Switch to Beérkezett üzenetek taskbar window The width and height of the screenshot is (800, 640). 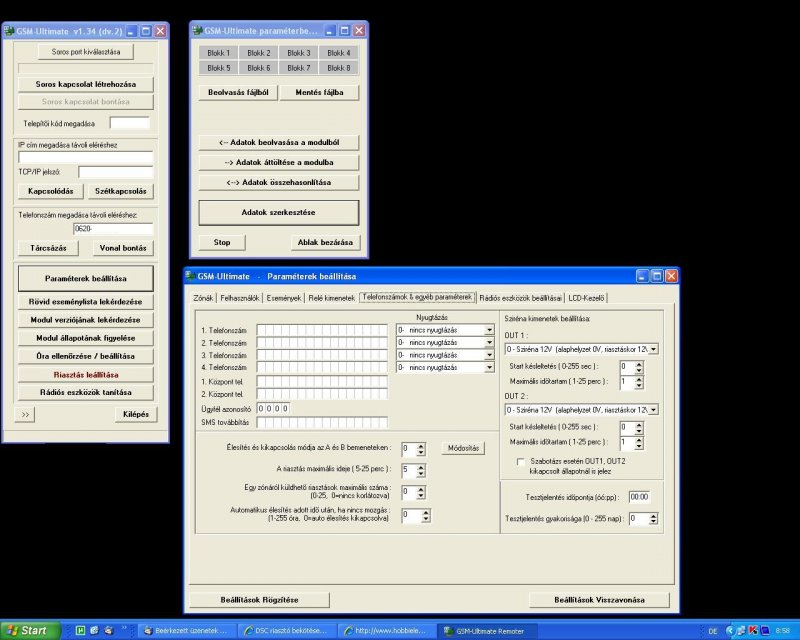click(x=188, y=631)
